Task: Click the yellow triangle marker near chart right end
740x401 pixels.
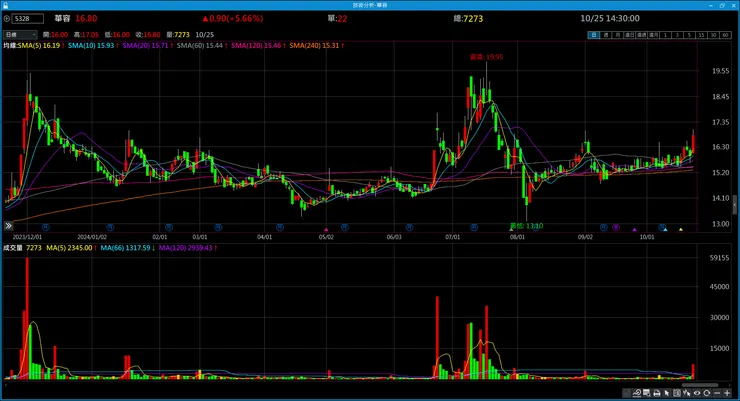Action: click(681, 230)
